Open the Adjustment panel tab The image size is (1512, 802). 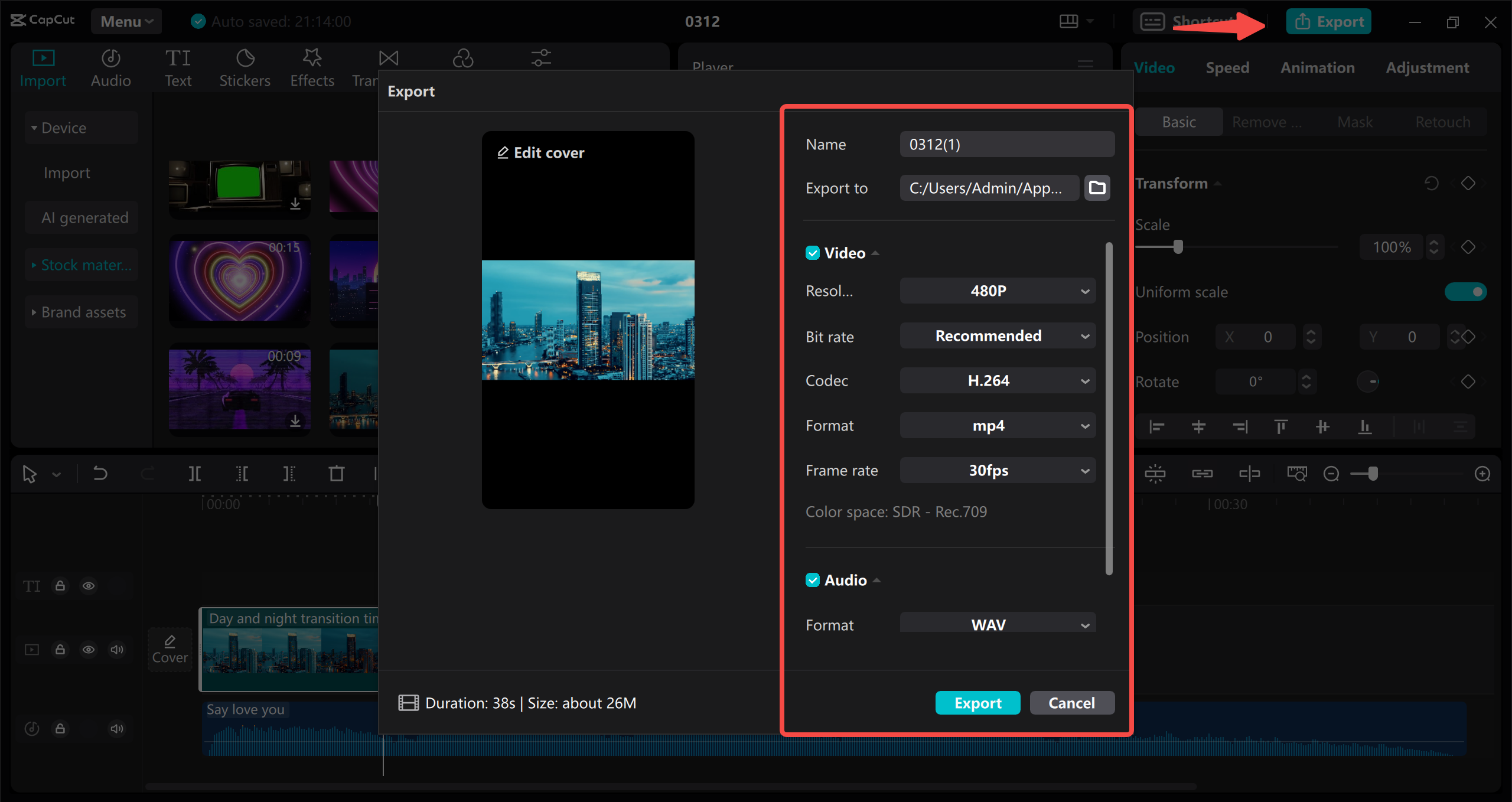pos(1426,67)
